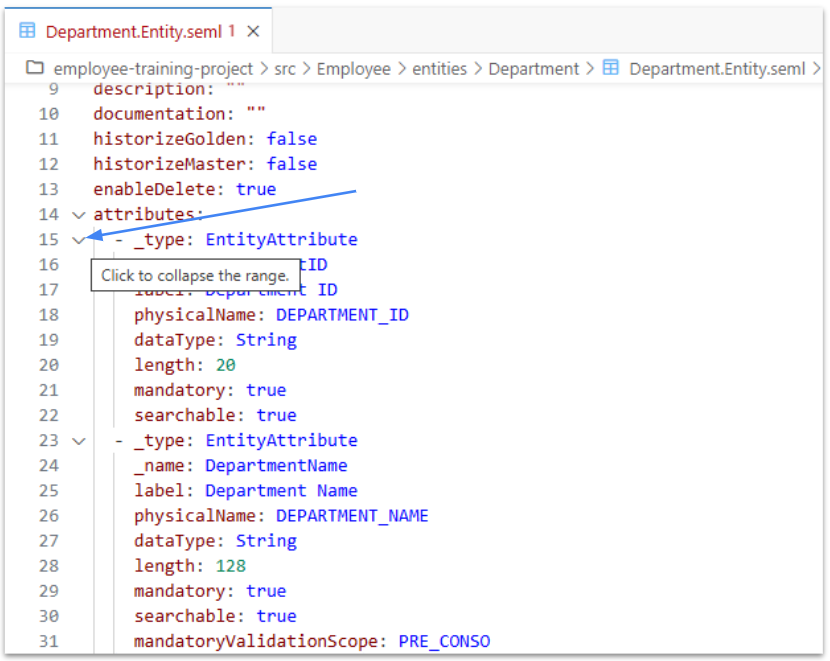Click the src breadcrumb segment
The height and width of the screenshot is (661, 830).
(x=285, y=68)
